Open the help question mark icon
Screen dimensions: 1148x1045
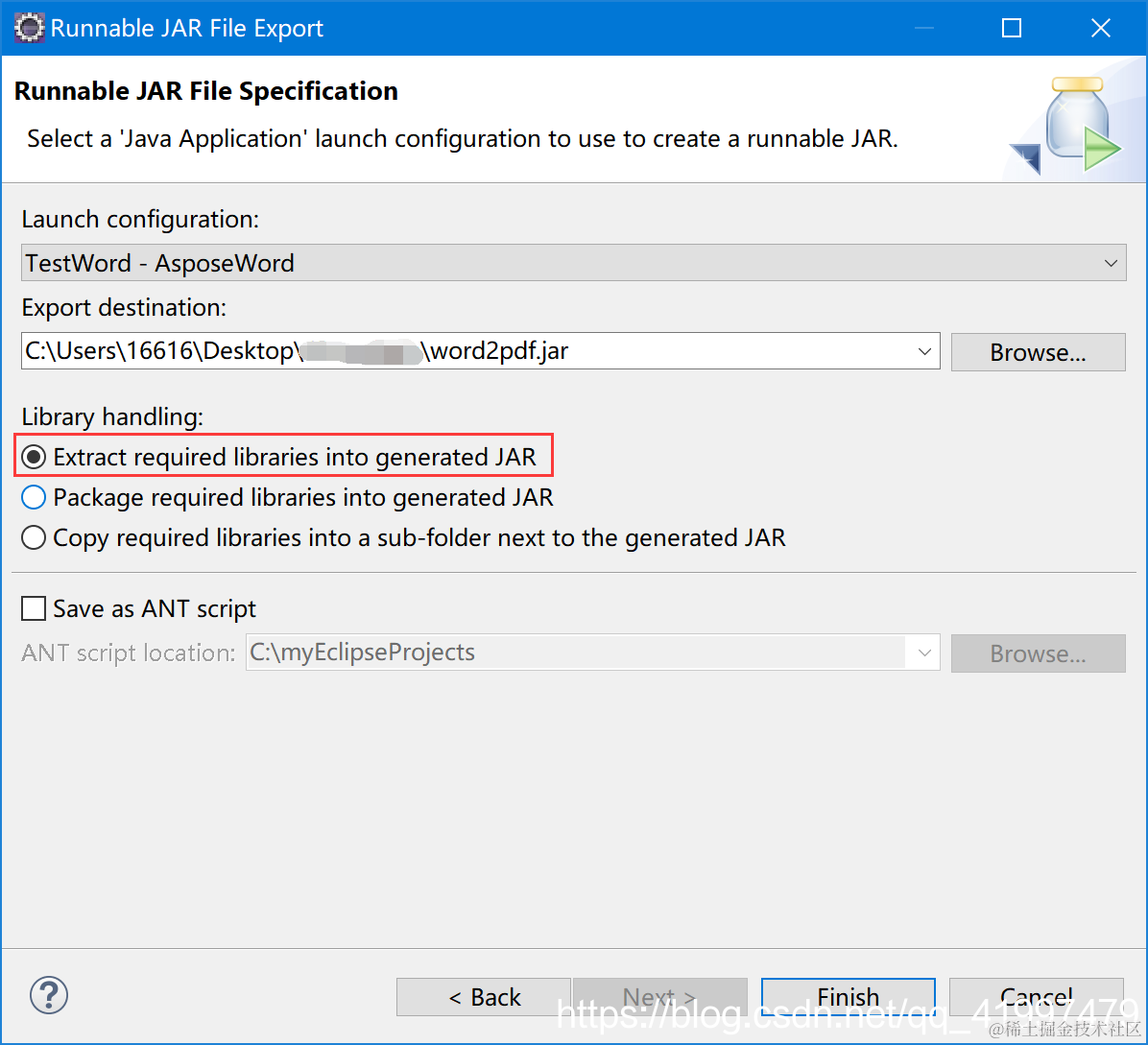click(x=49, y=995)
